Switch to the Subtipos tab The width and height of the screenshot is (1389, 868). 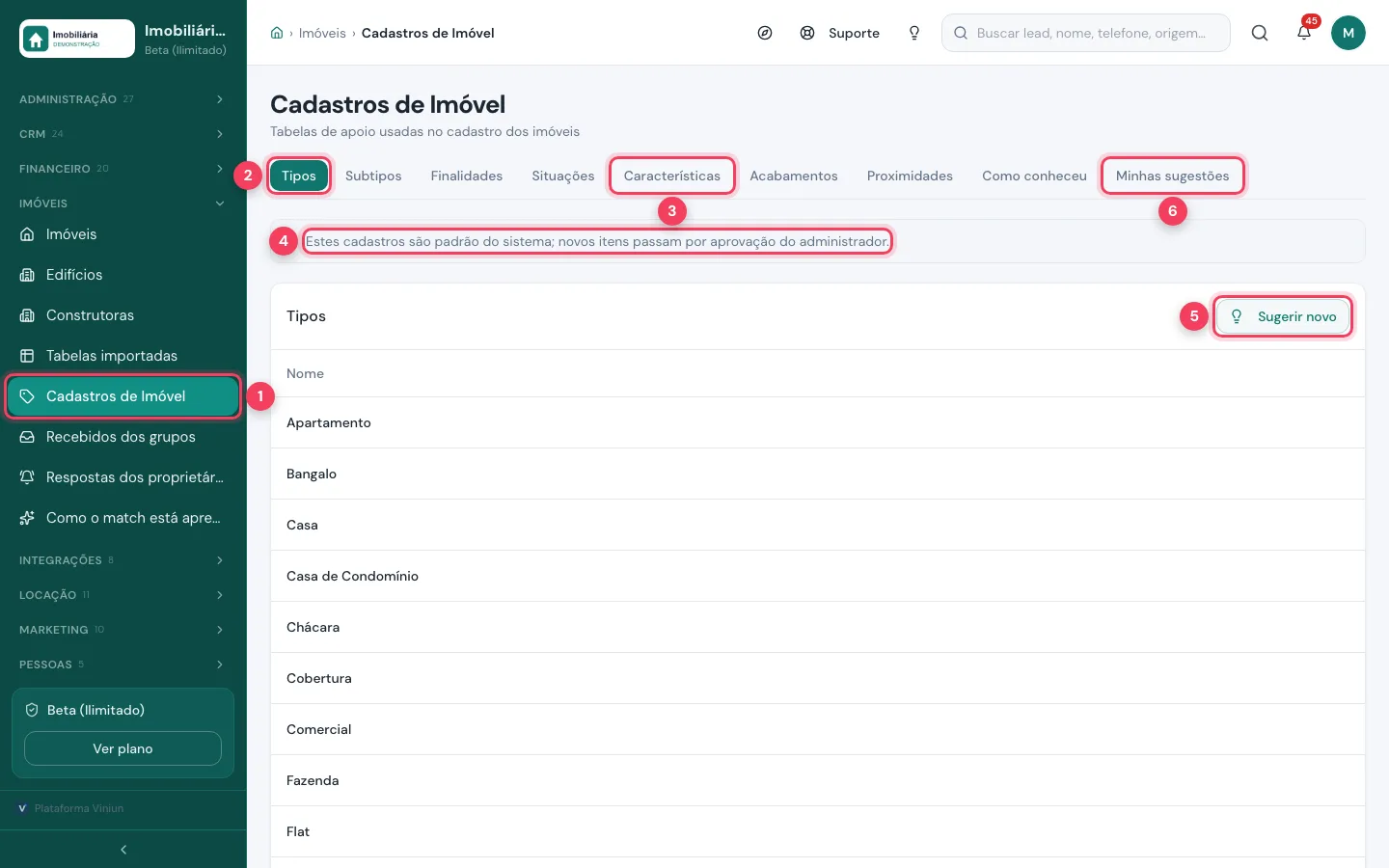coord(373,176)
